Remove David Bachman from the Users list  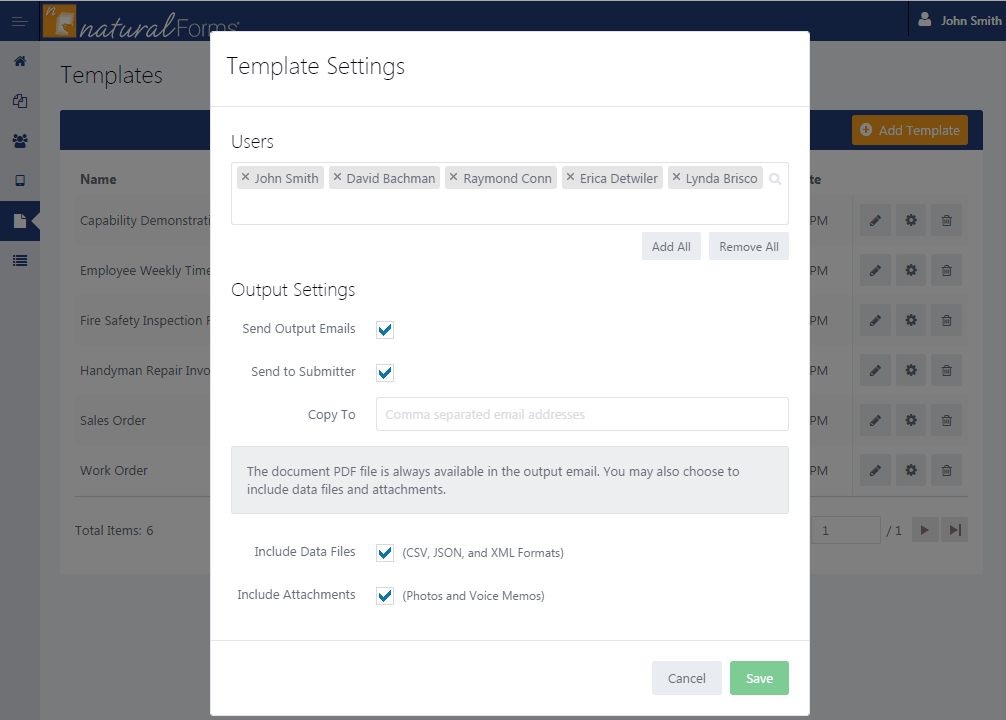click(x=338, y=177)
